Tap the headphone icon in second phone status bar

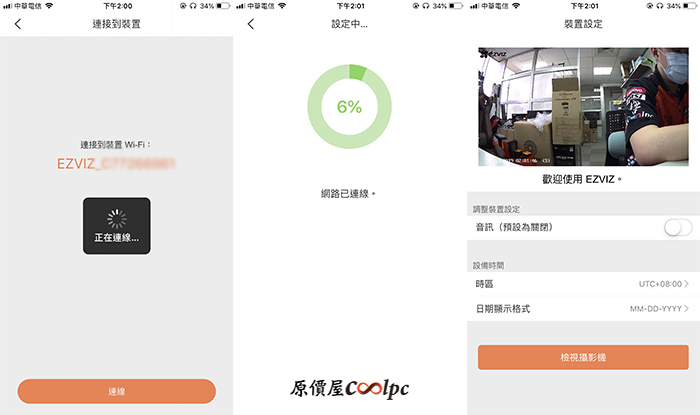[425, 6]
